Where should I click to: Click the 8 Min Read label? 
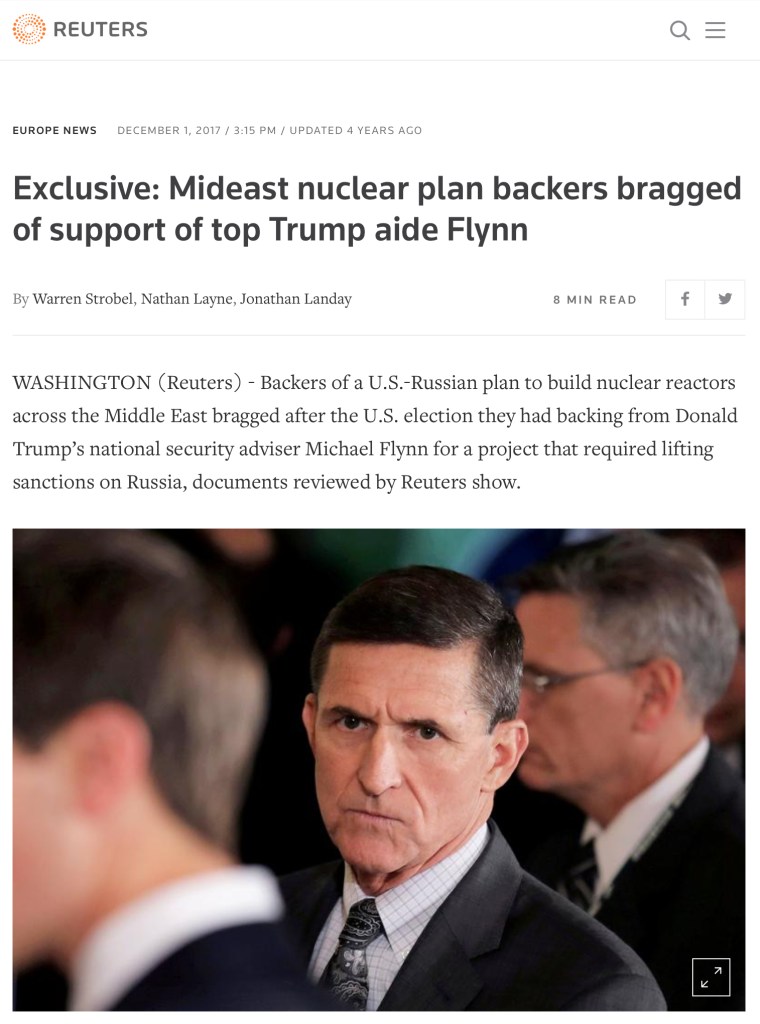tap(595, 300)
